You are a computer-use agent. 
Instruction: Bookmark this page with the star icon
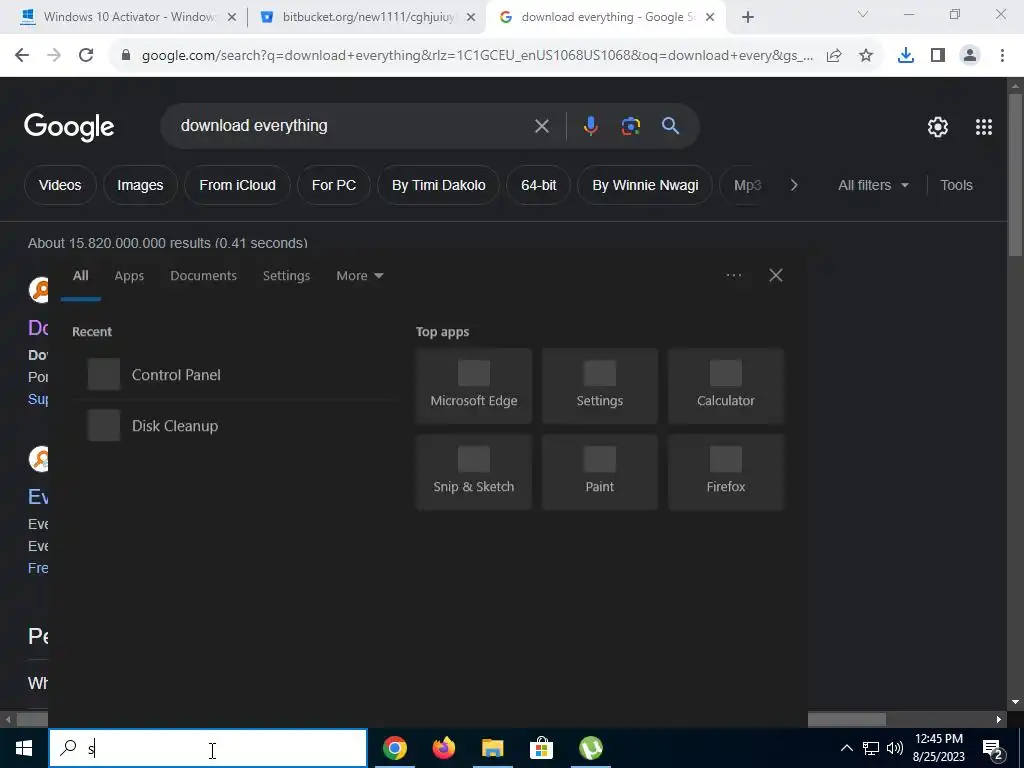click(866, 56)
